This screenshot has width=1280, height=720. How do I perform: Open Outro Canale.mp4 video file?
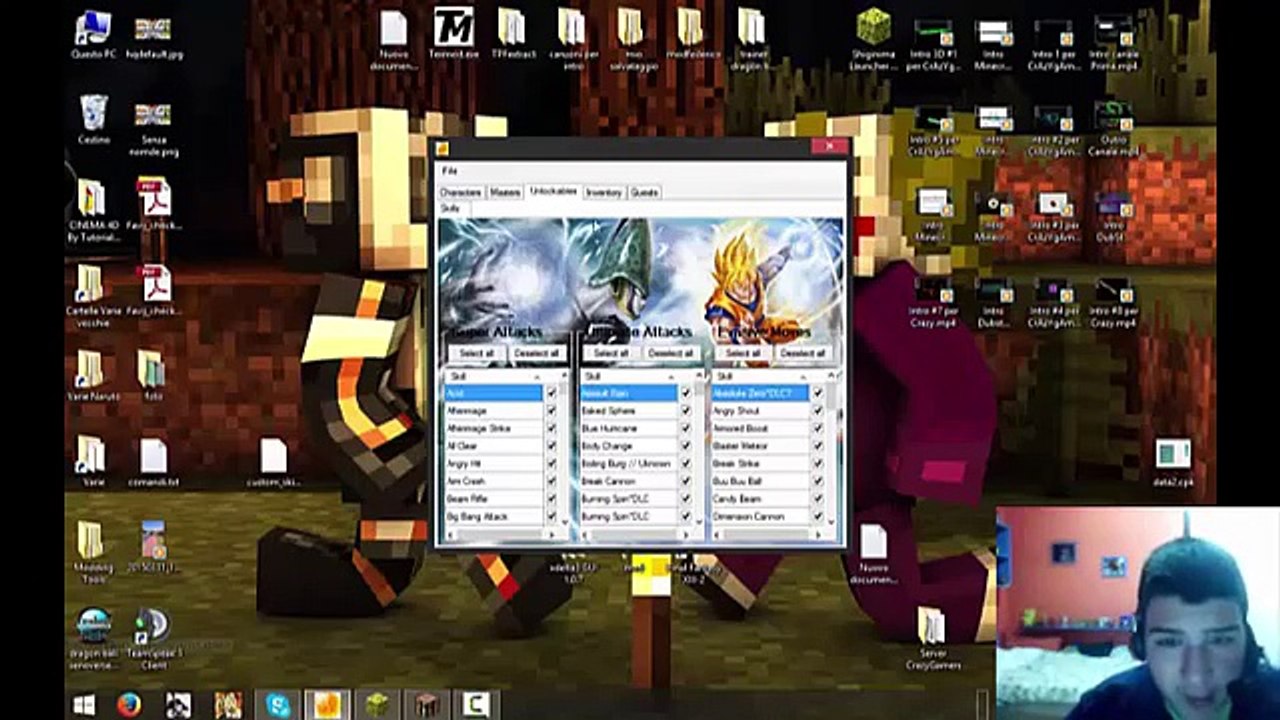pos(1113,130)
